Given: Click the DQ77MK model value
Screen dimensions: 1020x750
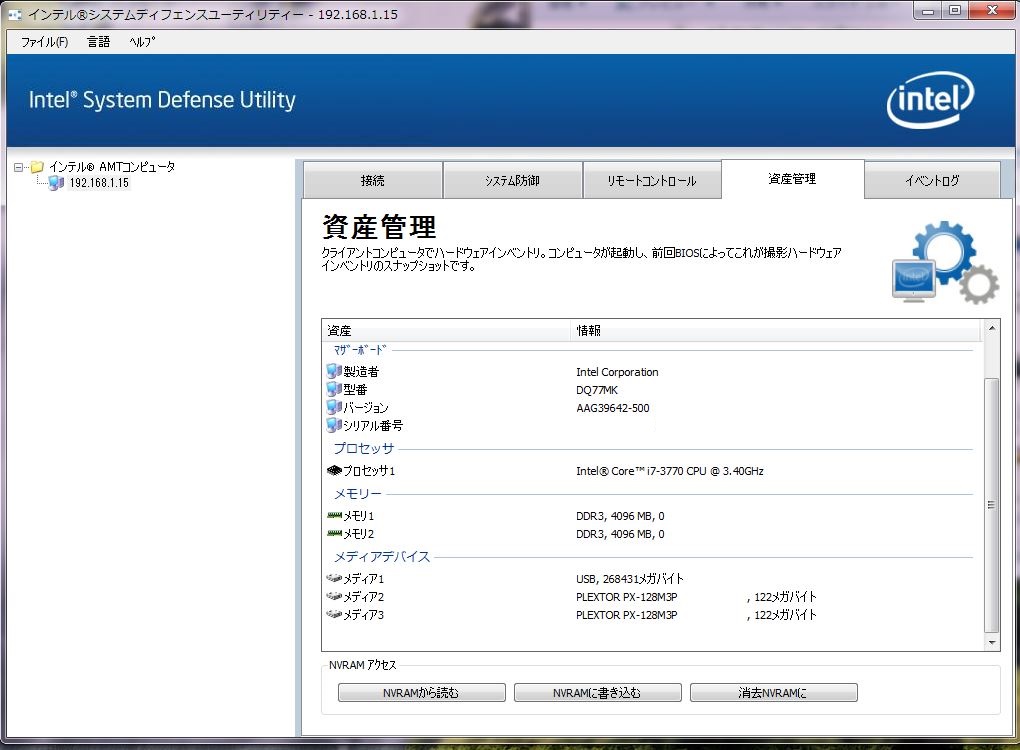Looking at the screenshot, I should tap(597, 390).
